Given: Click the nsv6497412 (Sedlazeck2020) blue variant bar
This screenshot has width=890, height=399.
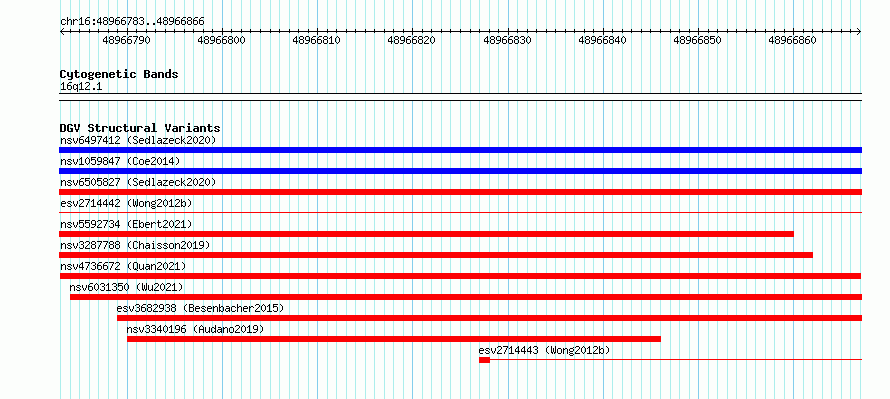Looking at the screenshot, I should [460, 150].
